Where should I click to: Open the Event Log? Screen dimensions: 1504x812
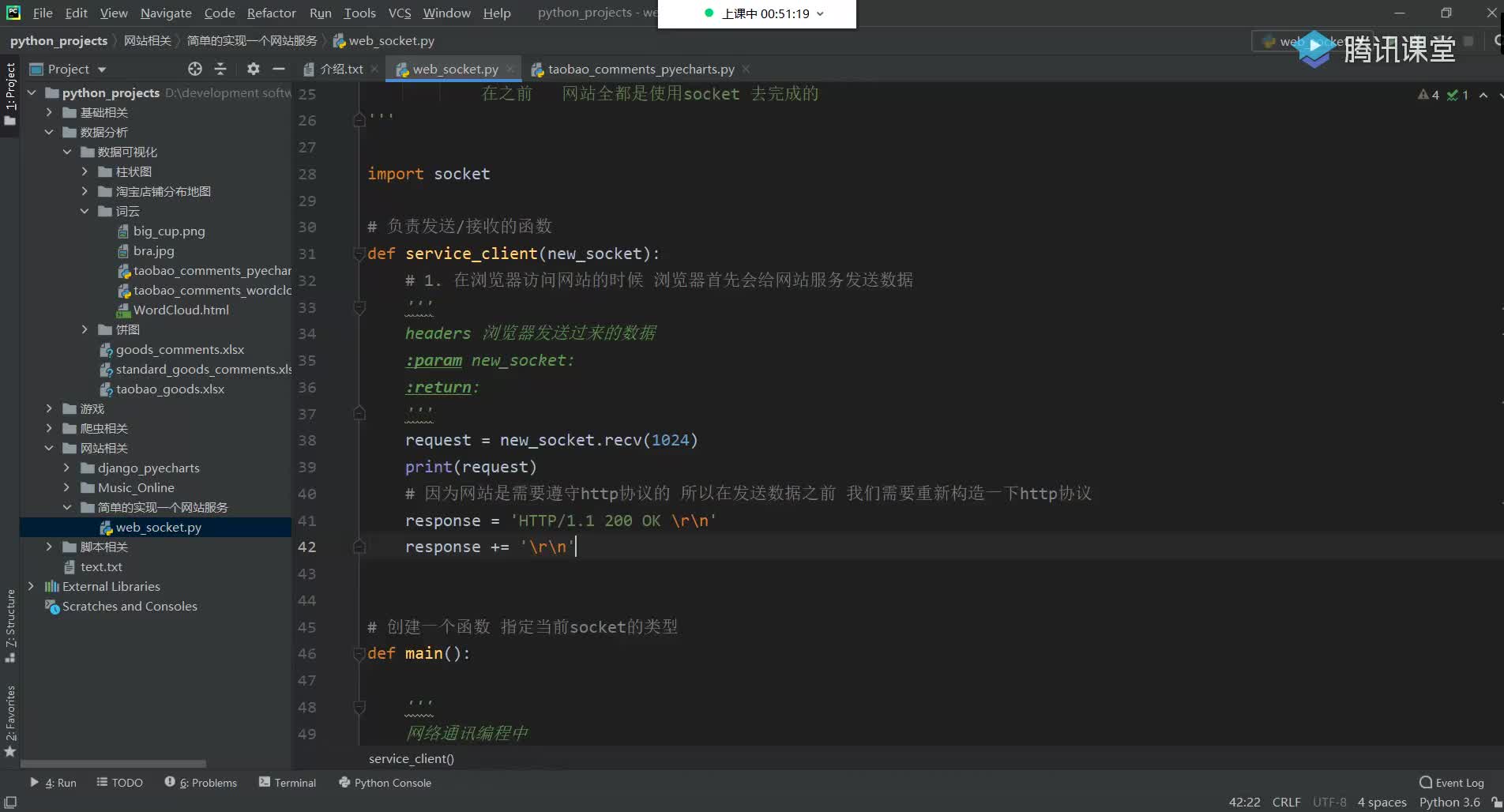click(x=1452, y=783)
